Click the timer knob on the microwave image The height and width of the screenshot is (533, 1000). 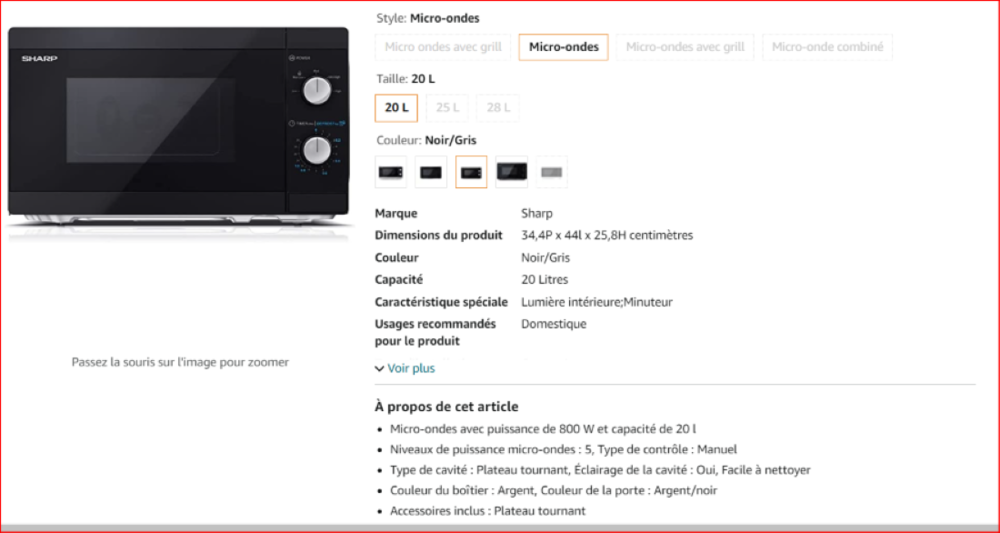click(x=316, y=151)
